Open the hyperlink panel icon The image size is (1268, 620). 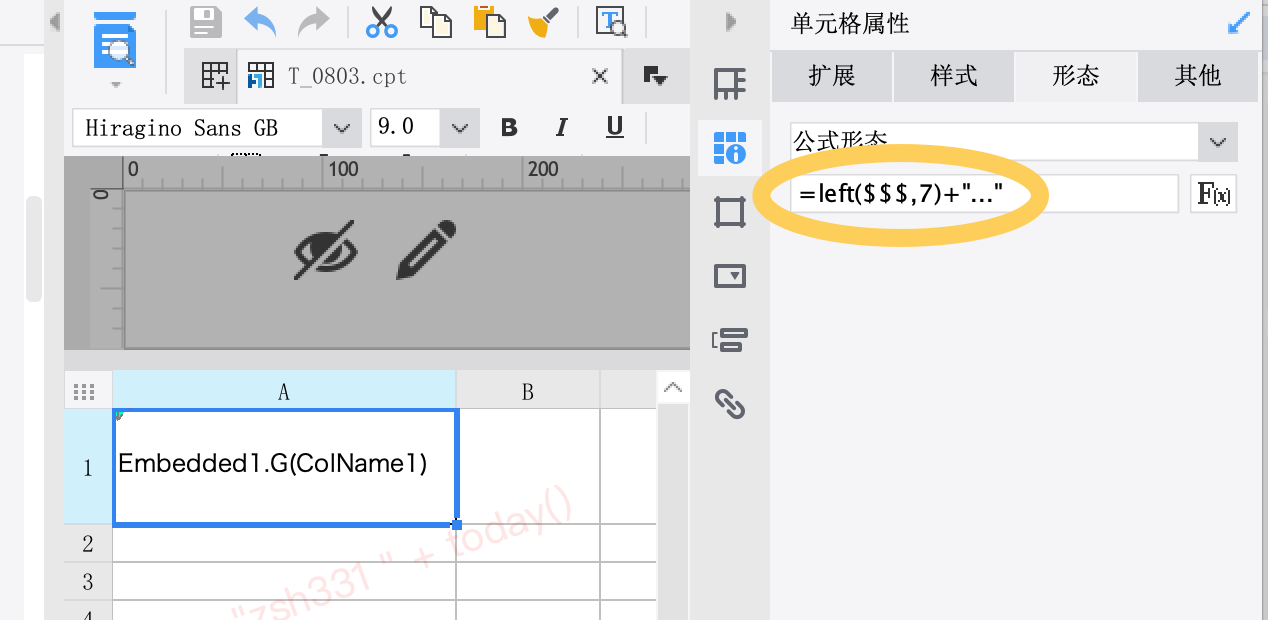tap(730, 404)
